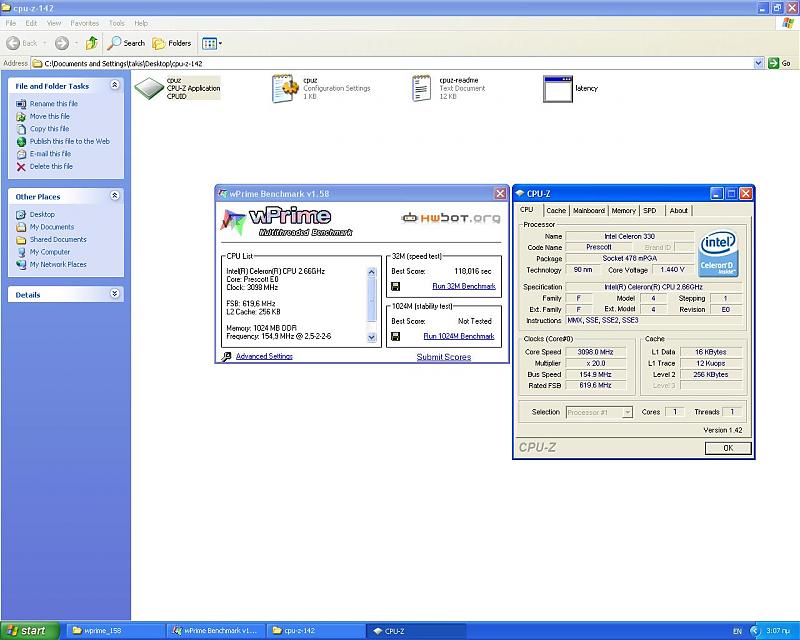Open the Favorites menu in Explorer
Screen dimensions: 800x640
(x=85, y=23)
